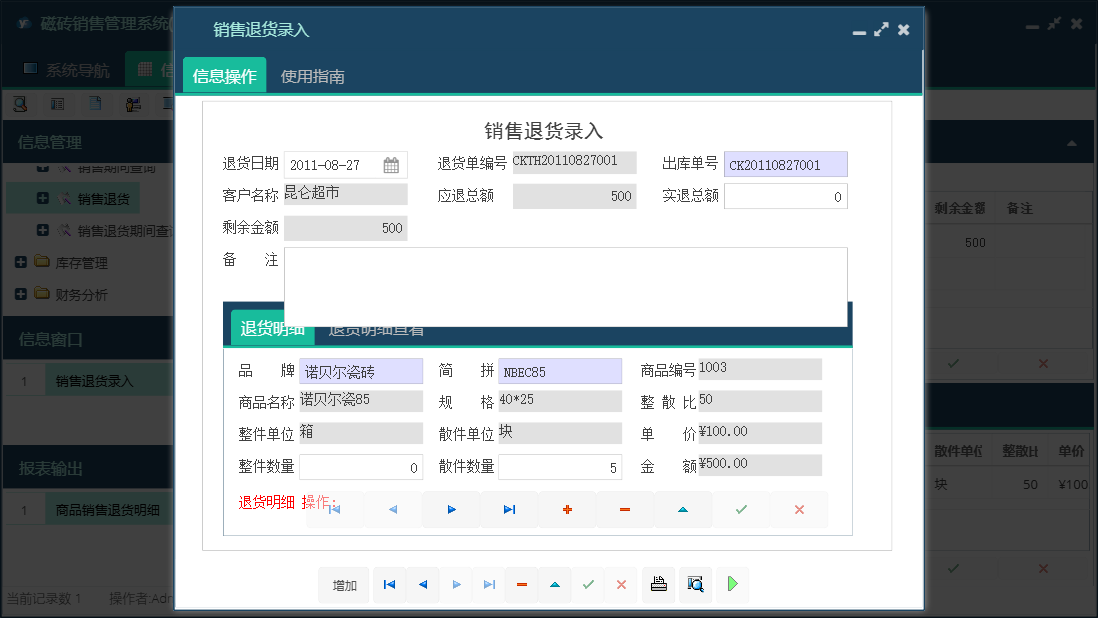This screenshot has height=618, width=1098.
Task: Open print preview from the bottom toolbar
Action: [695, 585]
